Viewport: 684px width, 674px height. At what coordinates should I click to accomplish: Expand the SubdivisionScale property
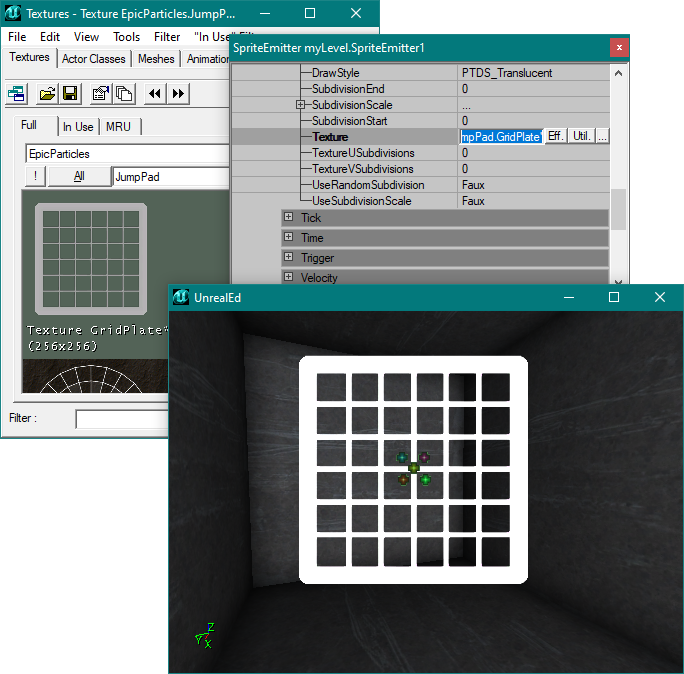(x=300, y=105)
